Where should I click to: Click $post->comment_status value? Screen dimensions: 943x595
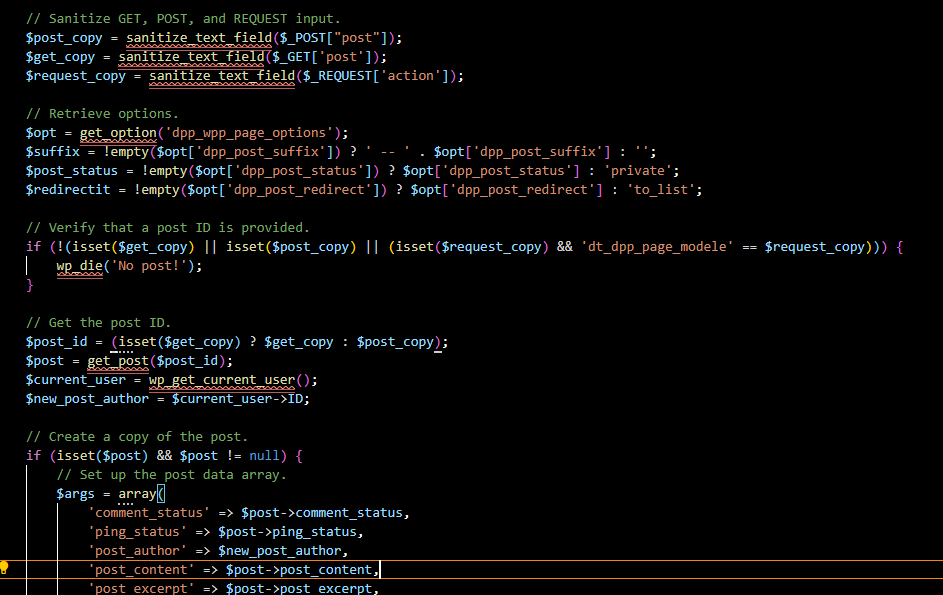(322, 513)
